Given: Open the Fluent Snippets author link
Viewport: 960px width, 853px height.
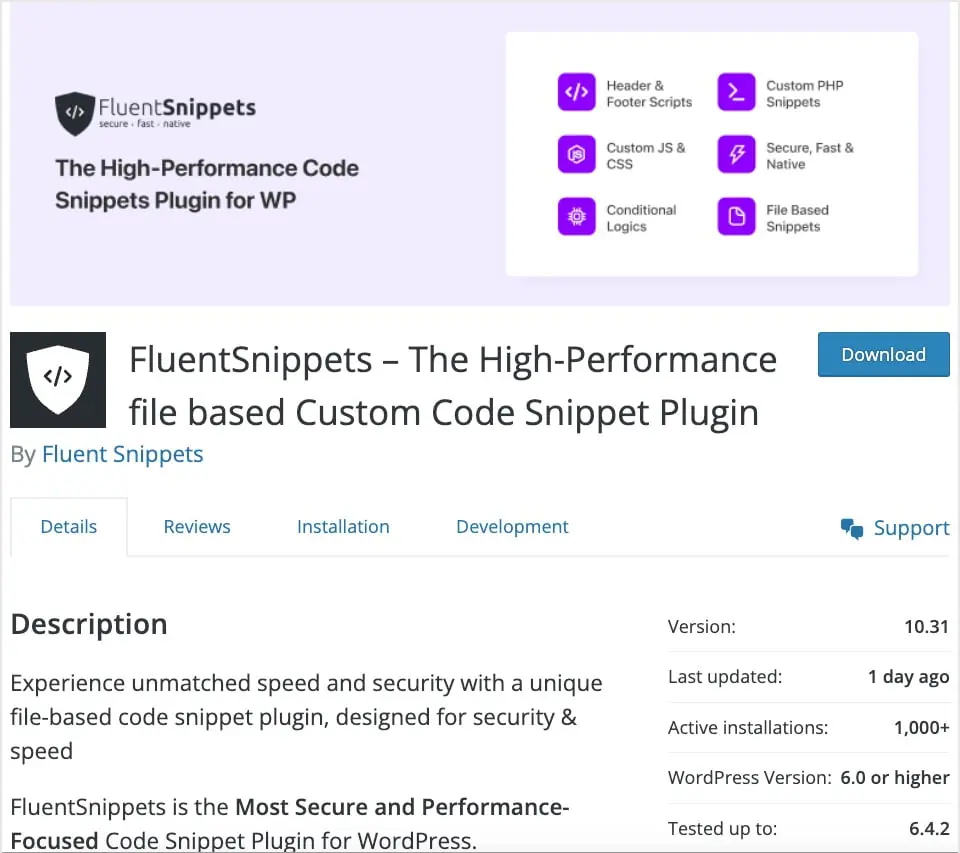Looking at the screenshot, I should click(x=122, y=454).
